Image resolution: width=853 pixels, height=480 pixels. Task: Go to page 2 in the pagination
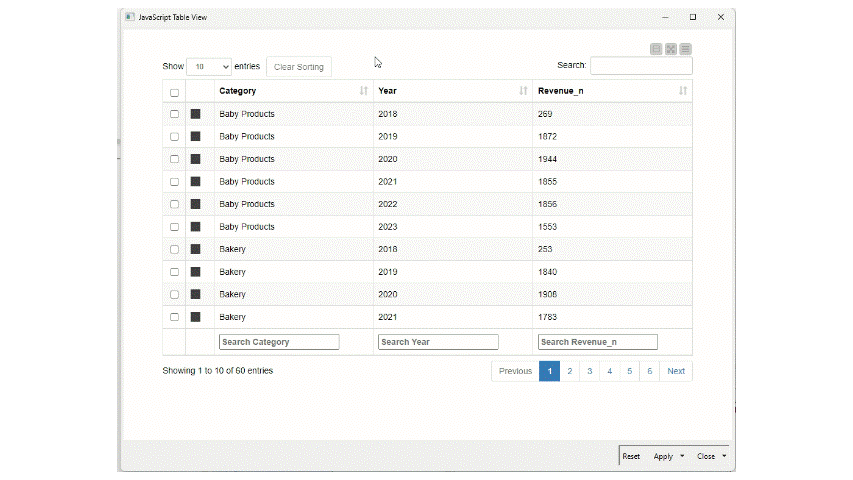tap(569, 371)
